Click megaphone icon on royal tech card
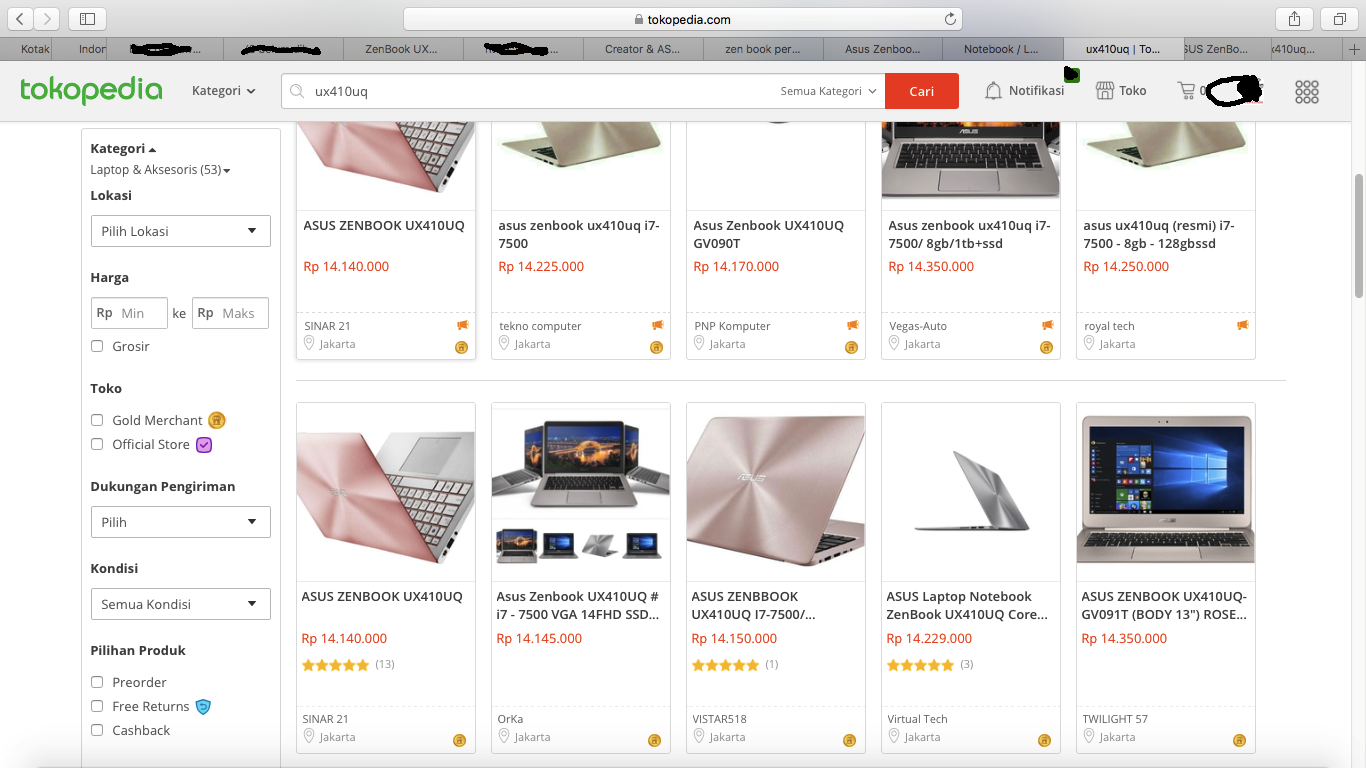 (x=1242, y=325)
